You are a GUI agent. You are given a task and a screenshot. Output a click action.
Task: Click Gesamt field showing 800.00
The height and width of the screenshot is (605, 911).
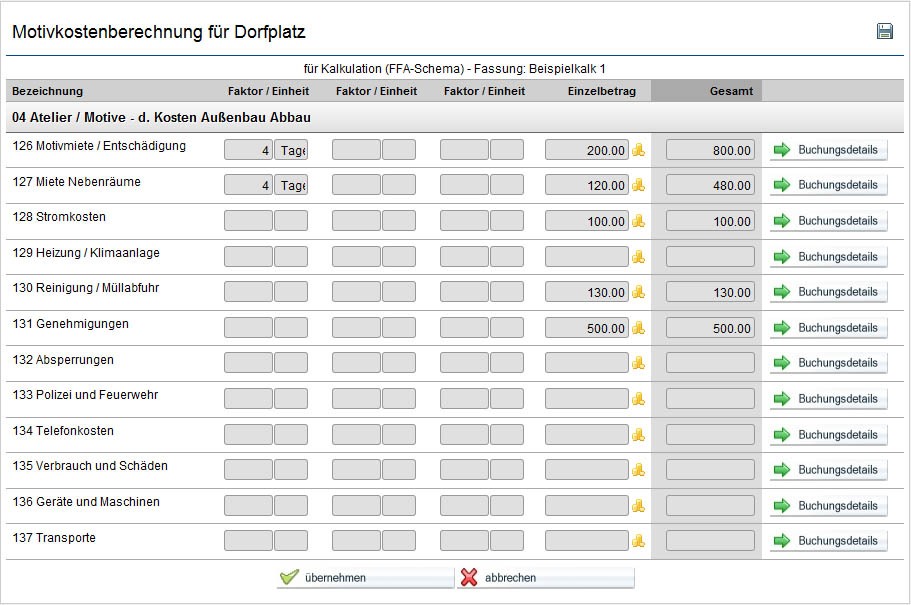pos(710,150)
